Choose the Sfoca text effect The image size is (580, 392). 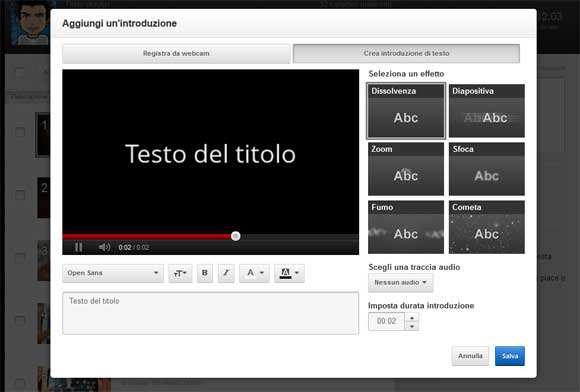[487, 169]
